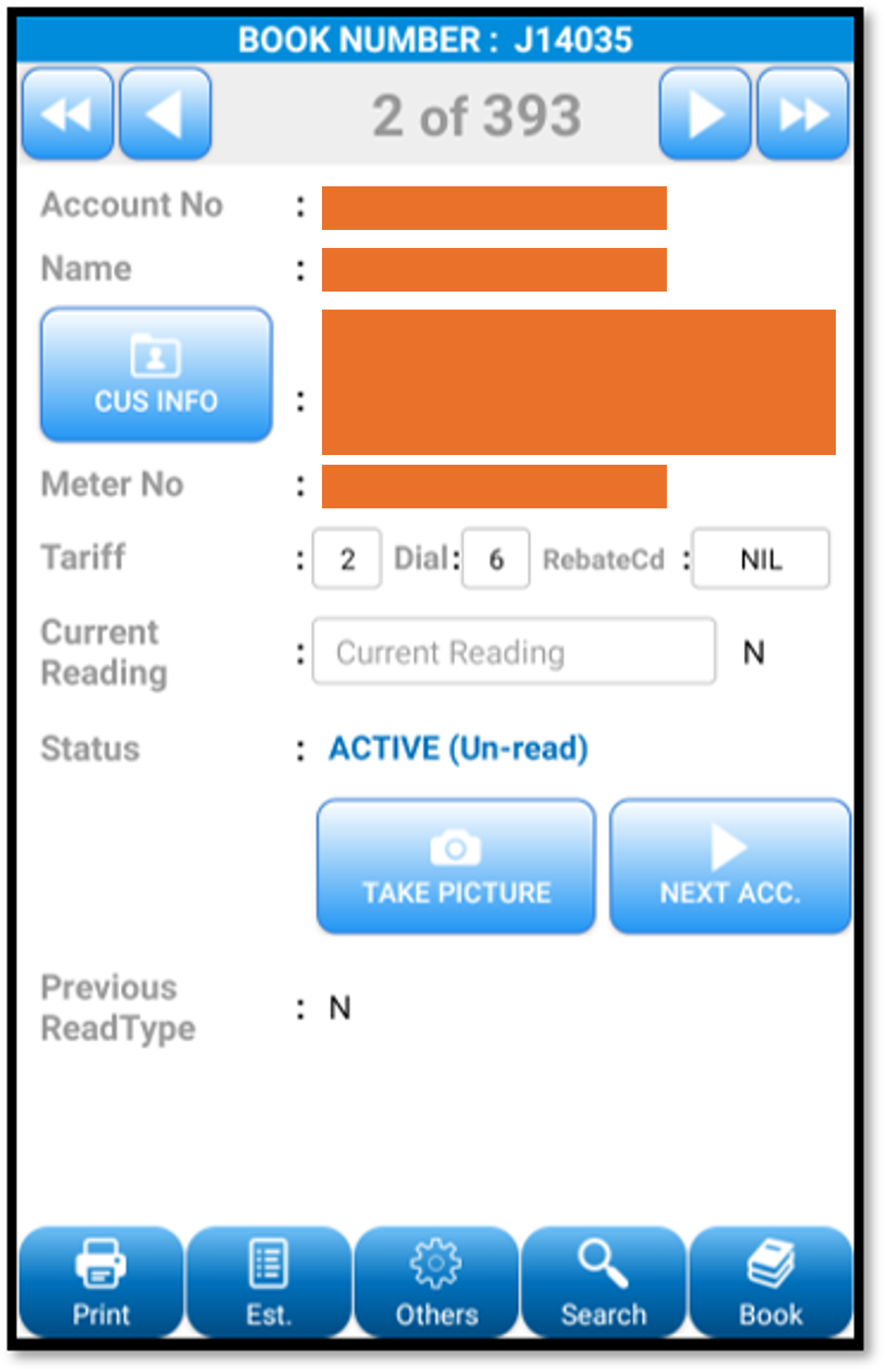Go to previous record arrow

tap(166, 114)
